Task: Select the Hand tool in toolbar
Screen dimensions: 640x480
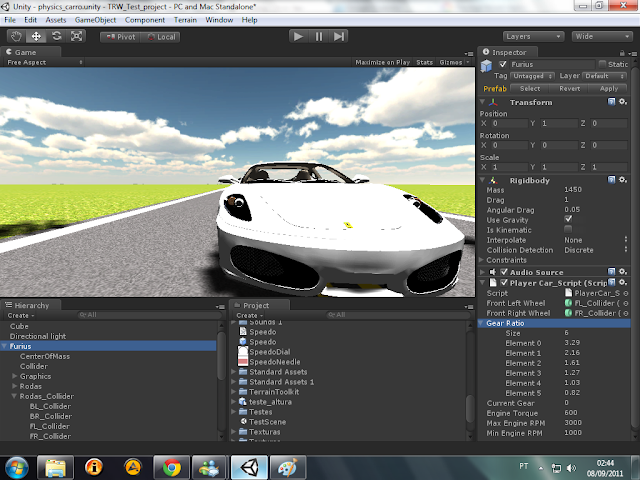Action: [x=16, y=36]
